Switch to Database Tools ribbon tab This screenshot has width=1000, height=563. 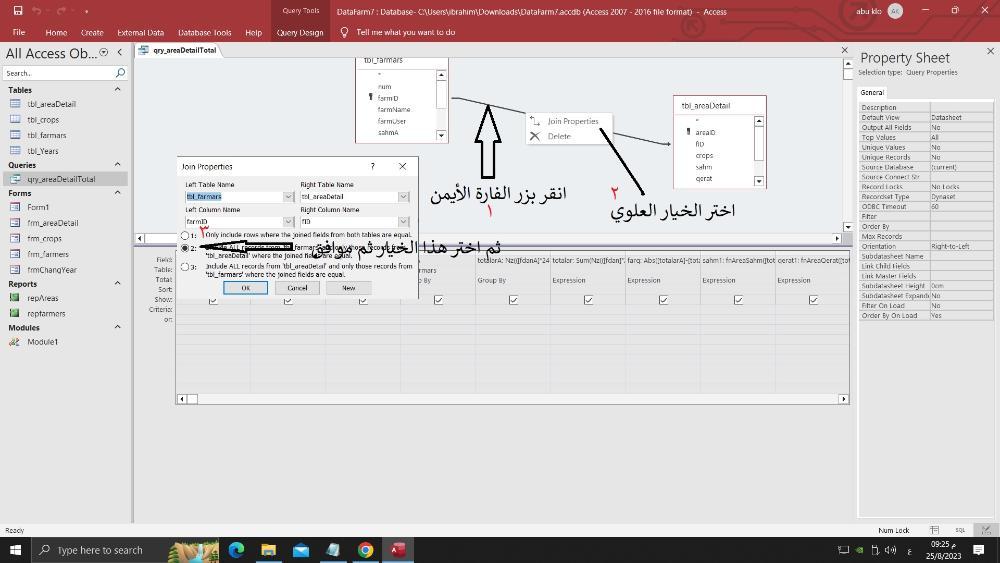click(204, 32)
